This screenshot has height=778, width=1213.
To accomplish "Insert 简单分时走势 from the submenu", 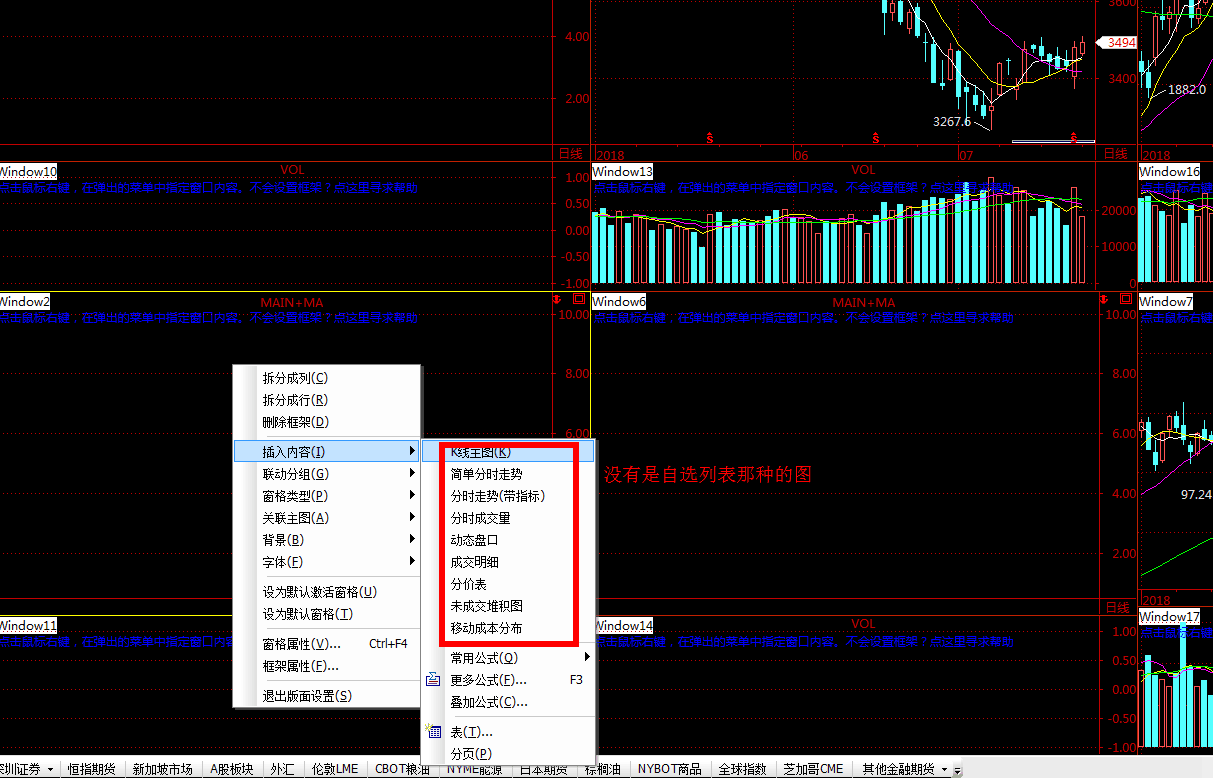I will pyautogui.click(x=509, y=474).
